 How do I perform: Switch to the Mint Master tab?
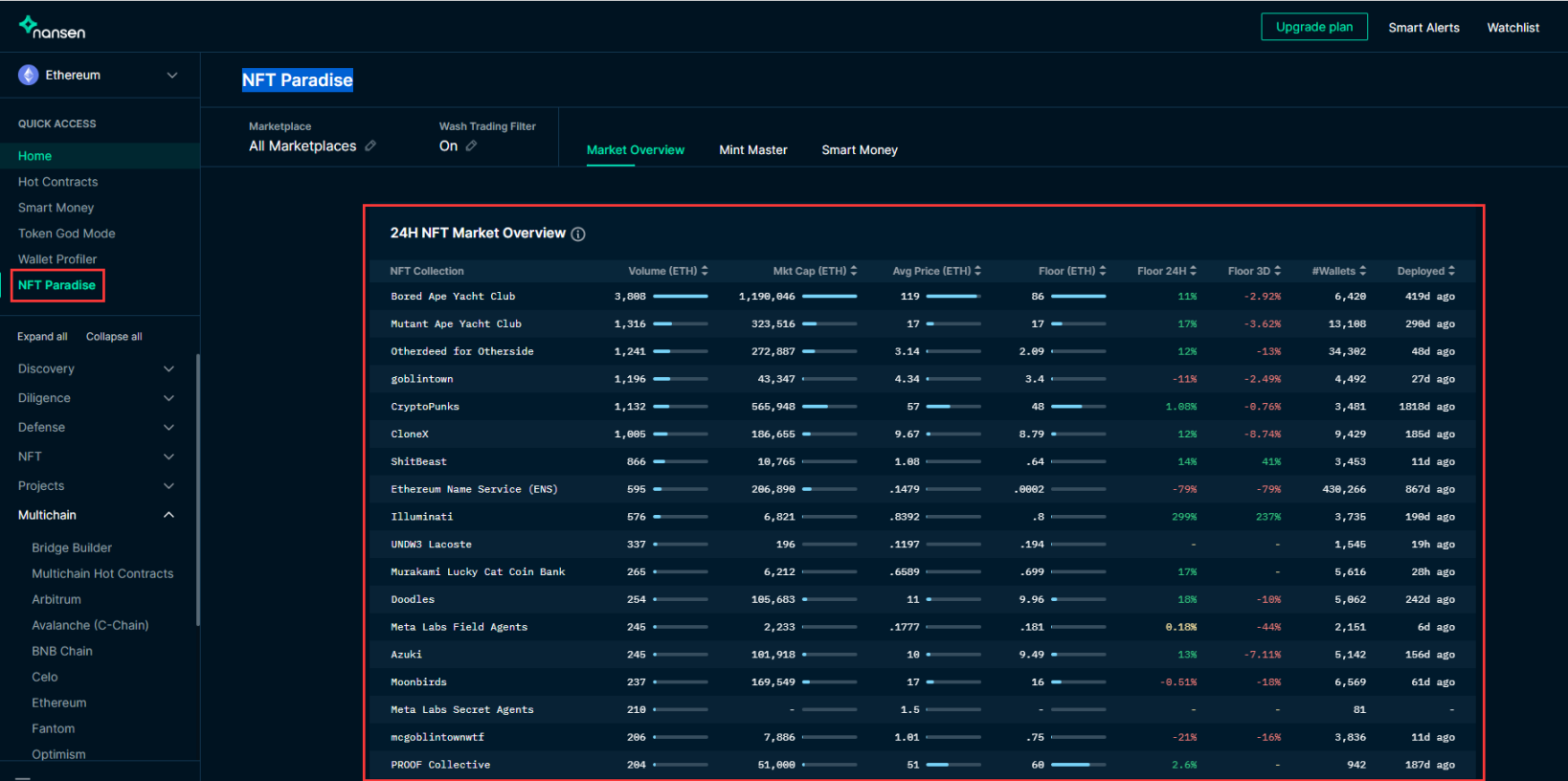752,150
